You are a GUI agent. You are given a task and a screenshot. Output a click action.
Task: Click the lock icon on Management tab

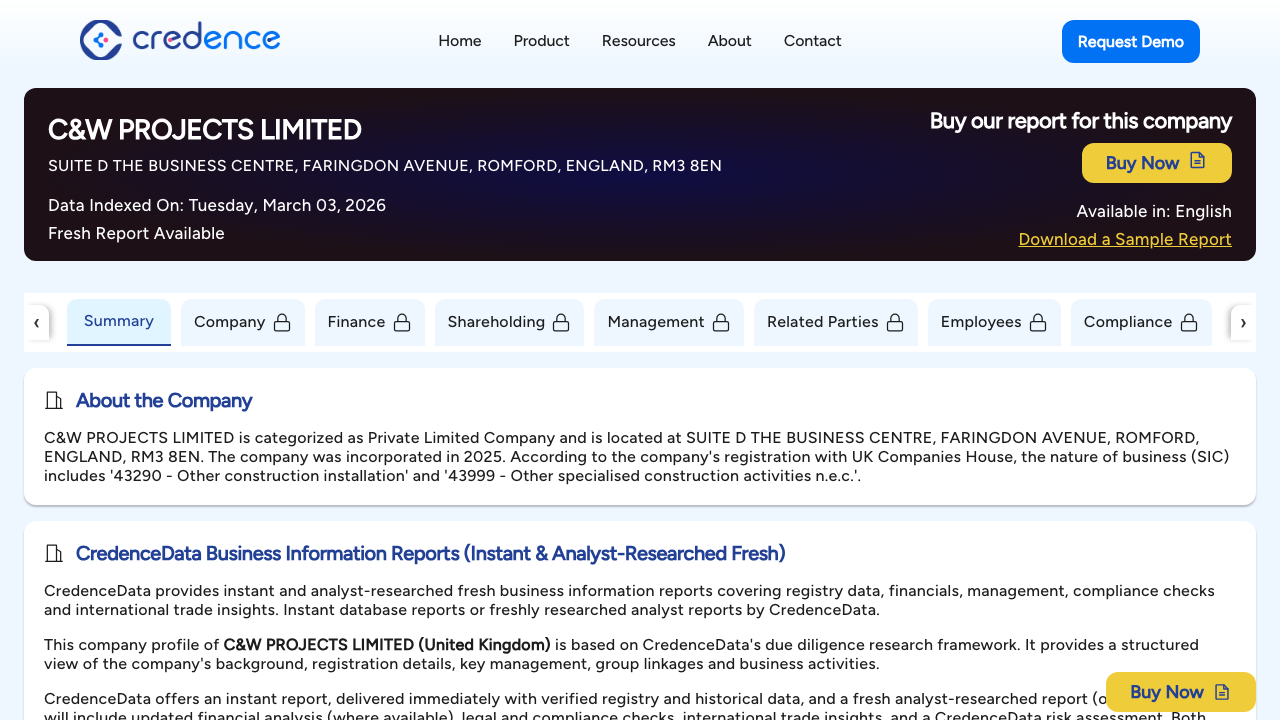coord(721,322)
